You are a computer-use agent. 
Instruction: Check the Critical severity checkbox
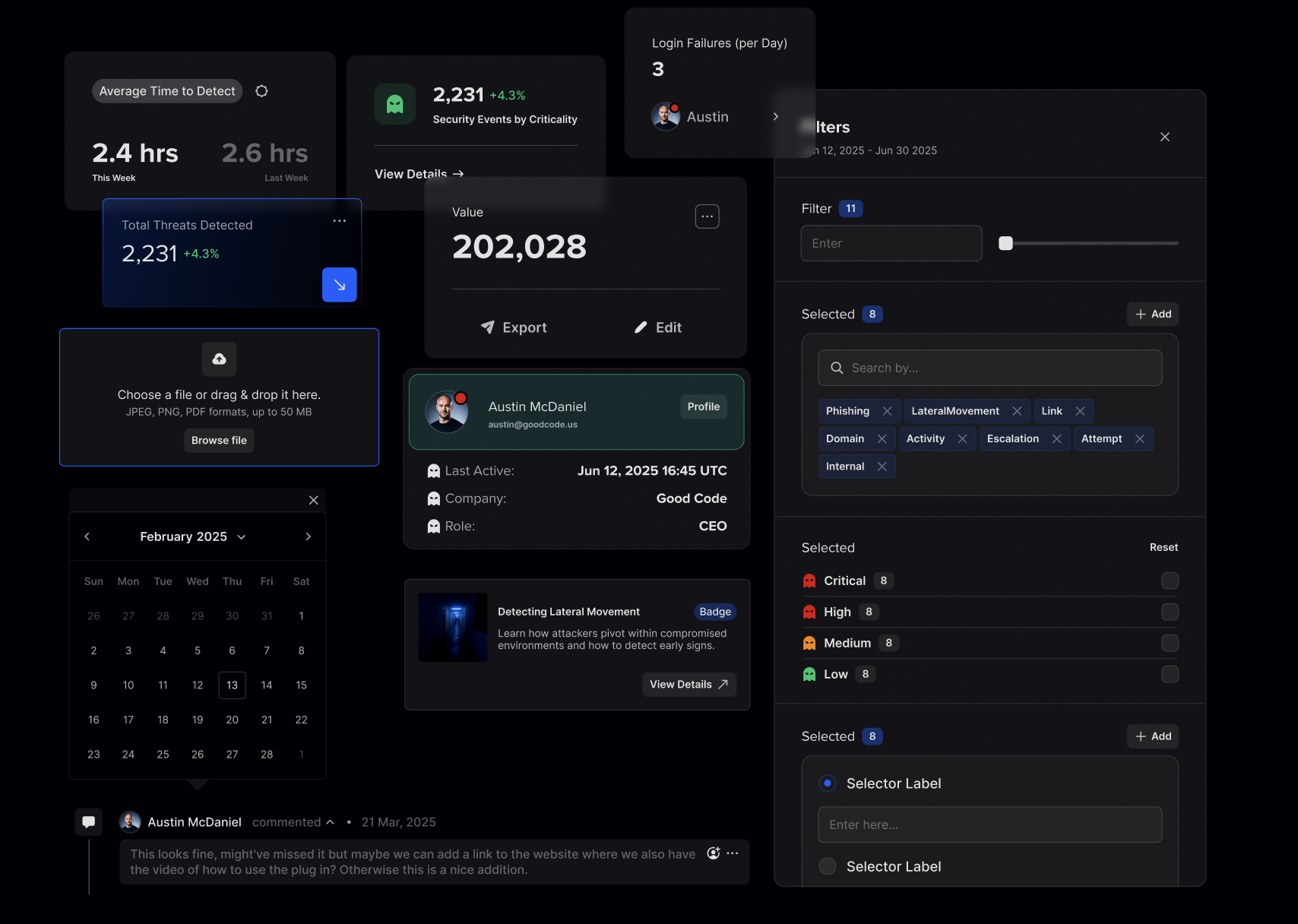click(x=1170, y=581)
